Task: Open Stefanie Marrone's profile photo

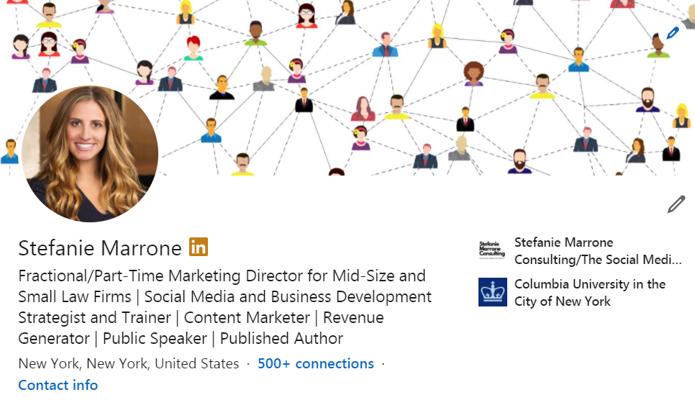Action: coord(90,152)
